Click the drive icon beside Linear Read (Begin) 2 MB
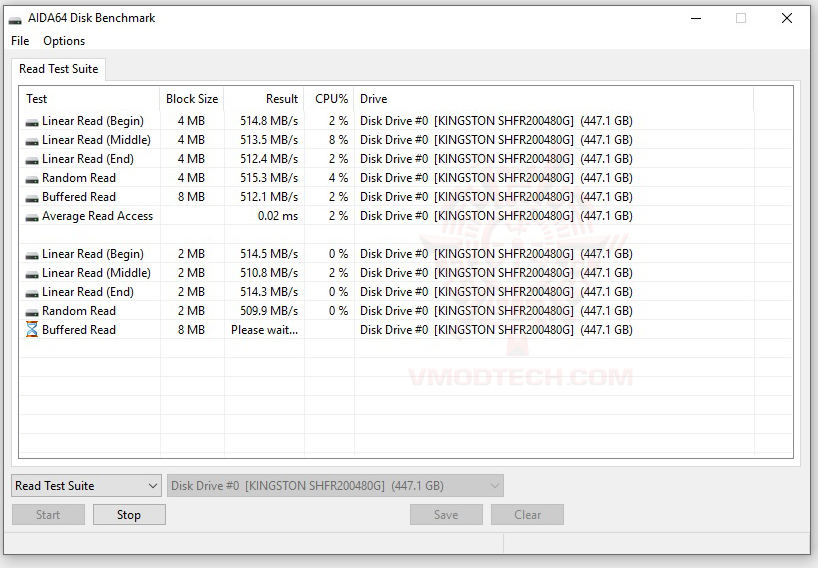 (x=32, y=255)
